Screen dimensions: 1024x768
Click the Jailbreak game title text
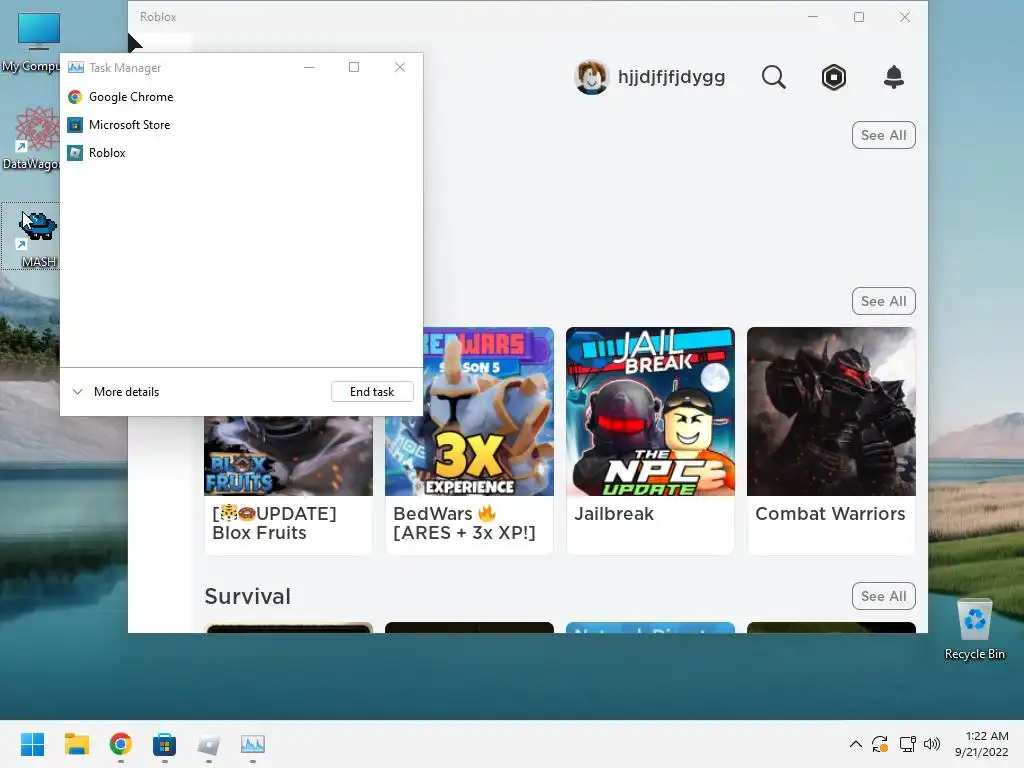(614, 514)
